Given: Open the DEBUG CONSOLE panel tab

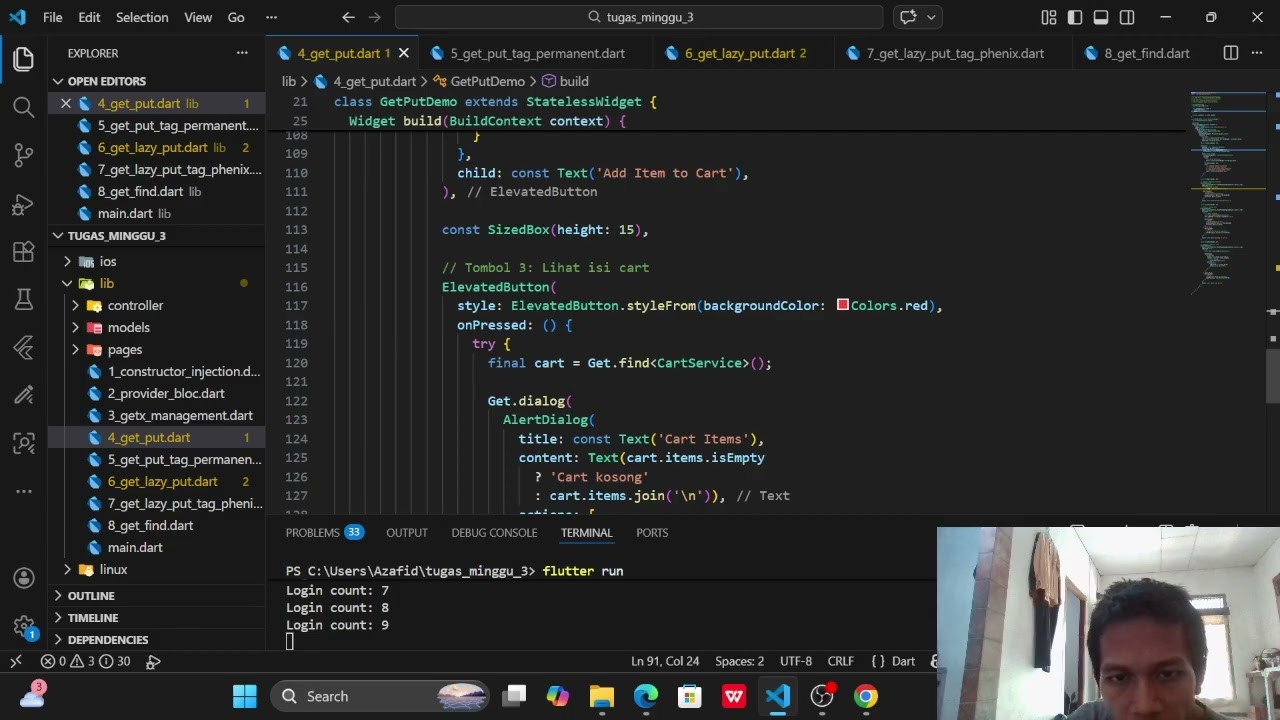Looking at the screenshot, I should point(494,533).
